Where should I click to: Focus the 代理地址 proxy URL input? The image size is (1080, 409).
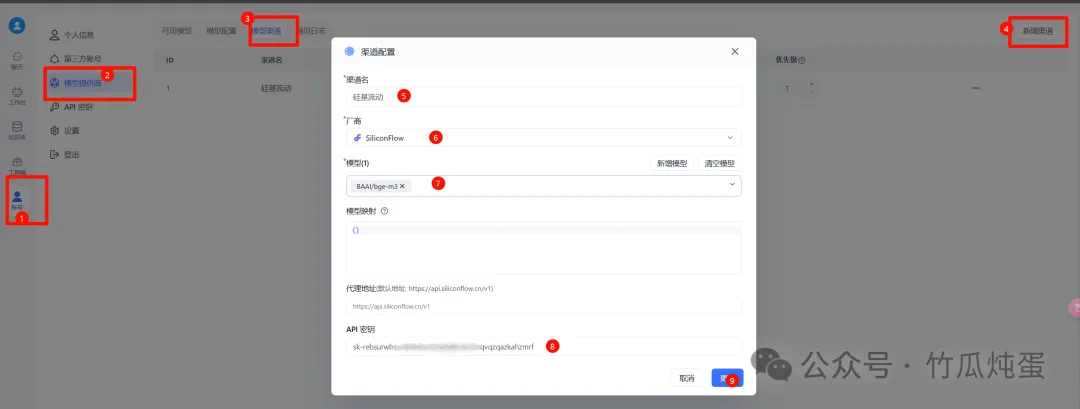coord(543,306)
